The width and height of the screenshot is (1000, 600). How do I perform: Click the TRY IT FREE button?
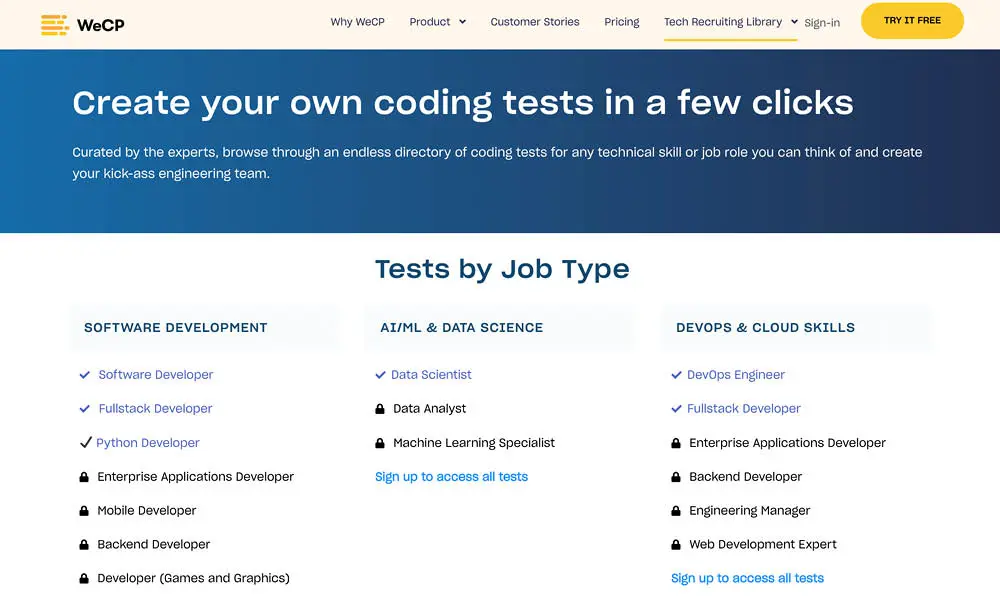click(x=912, y=20)
